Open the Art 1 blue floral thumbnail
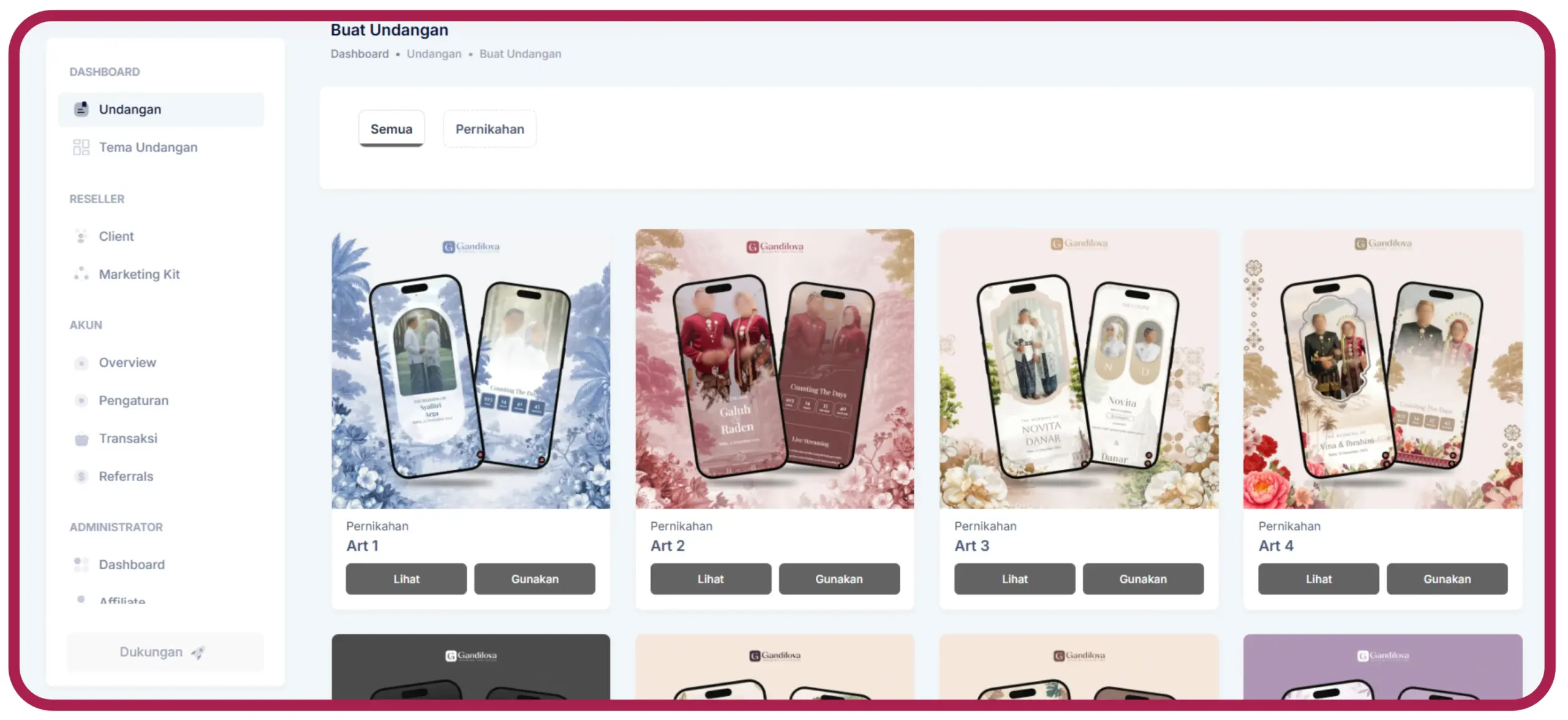Viewport: 1568px width, 720px height. tap(471, 369)
